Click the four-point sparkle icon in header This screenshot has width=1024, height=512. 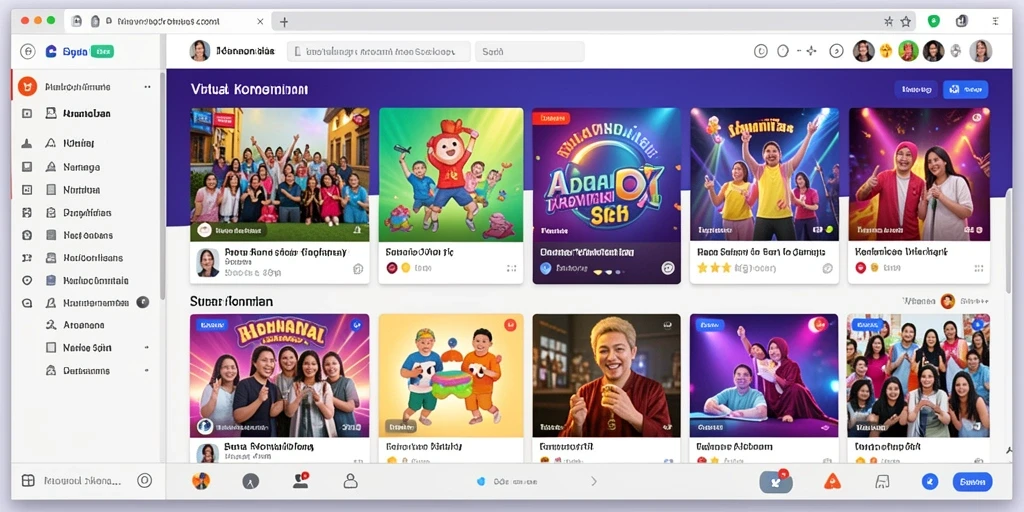811,51
